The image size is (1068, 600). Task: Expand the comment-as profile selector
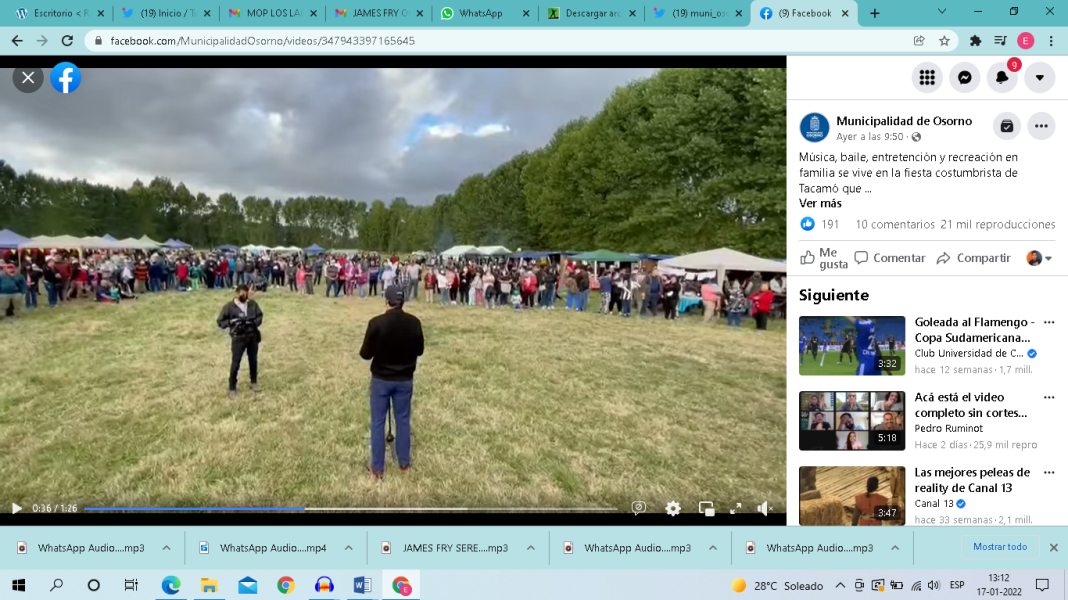pos(1040,258)
